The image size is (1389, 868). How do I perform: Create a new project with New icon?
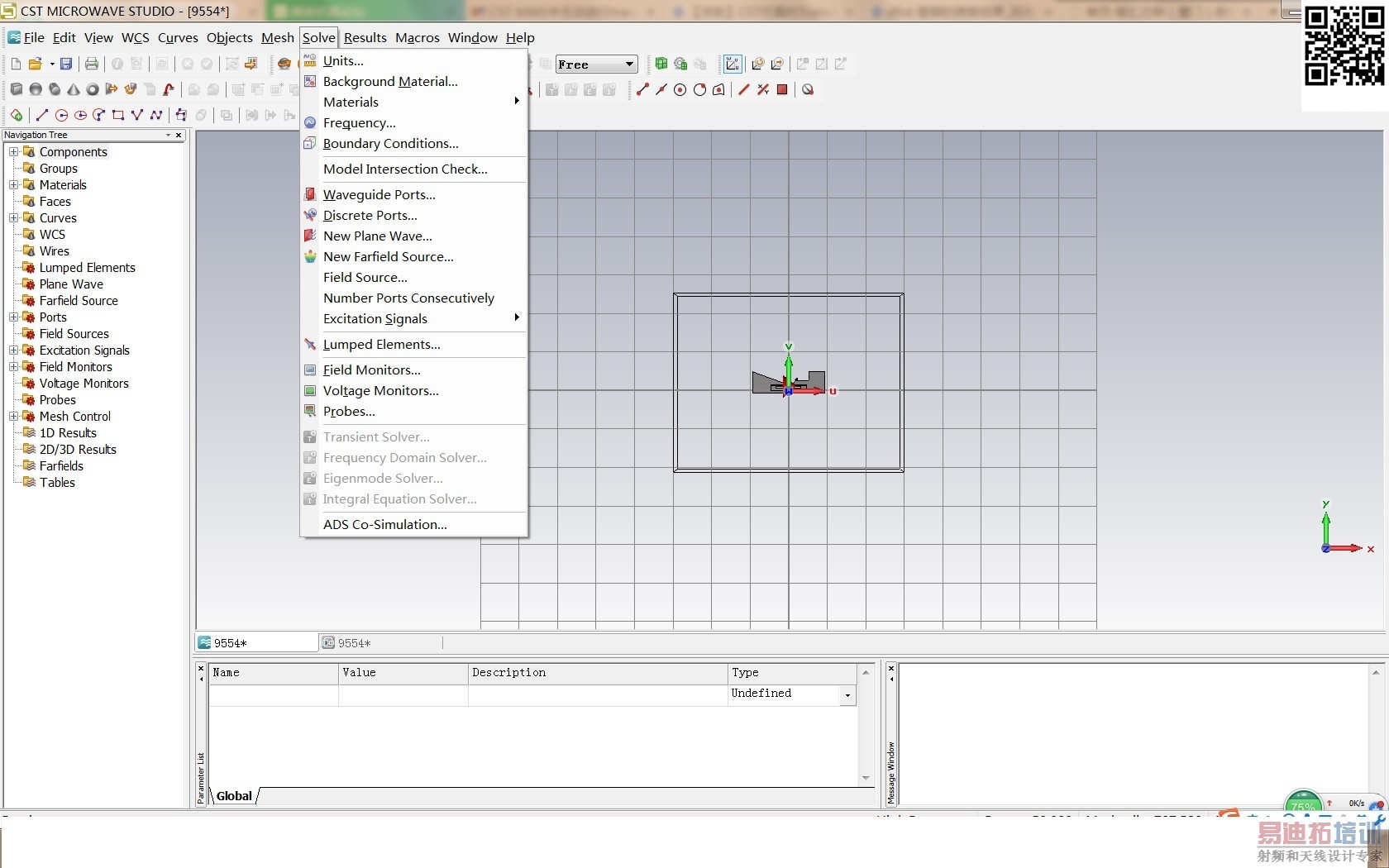coord(16,64)
